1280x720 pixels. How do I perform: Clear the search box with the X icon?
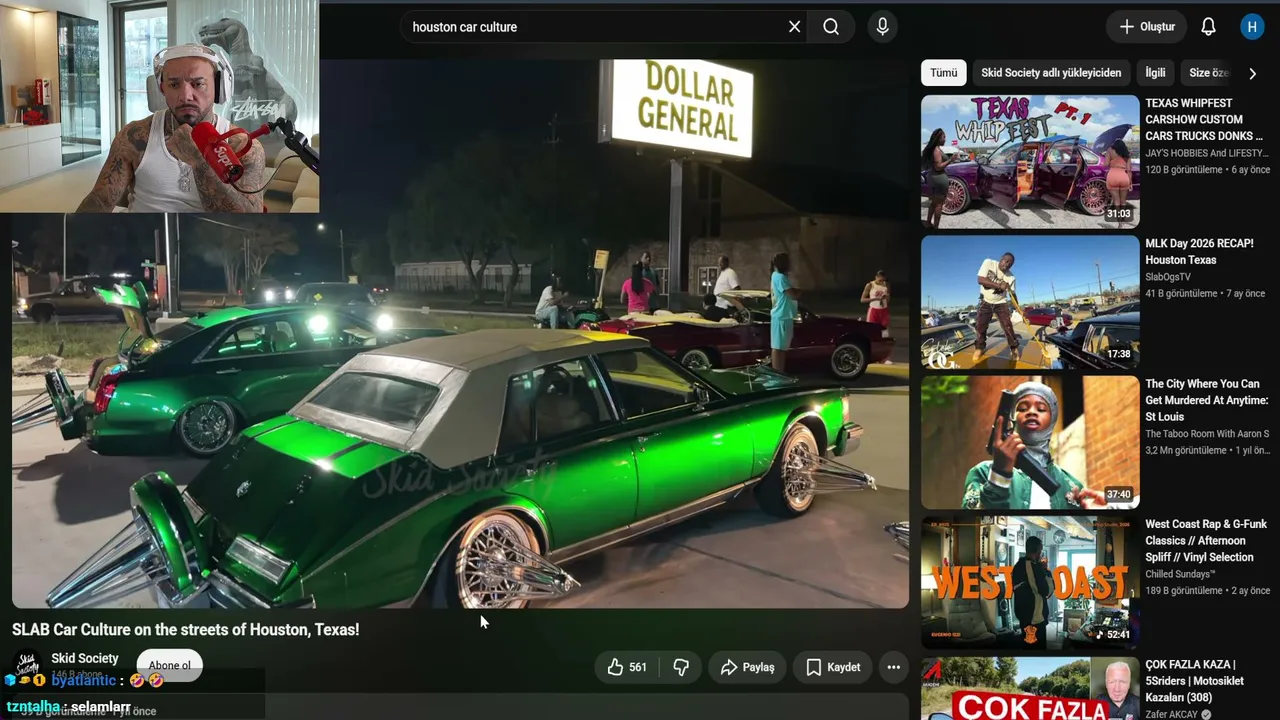[x=794, y=27]
